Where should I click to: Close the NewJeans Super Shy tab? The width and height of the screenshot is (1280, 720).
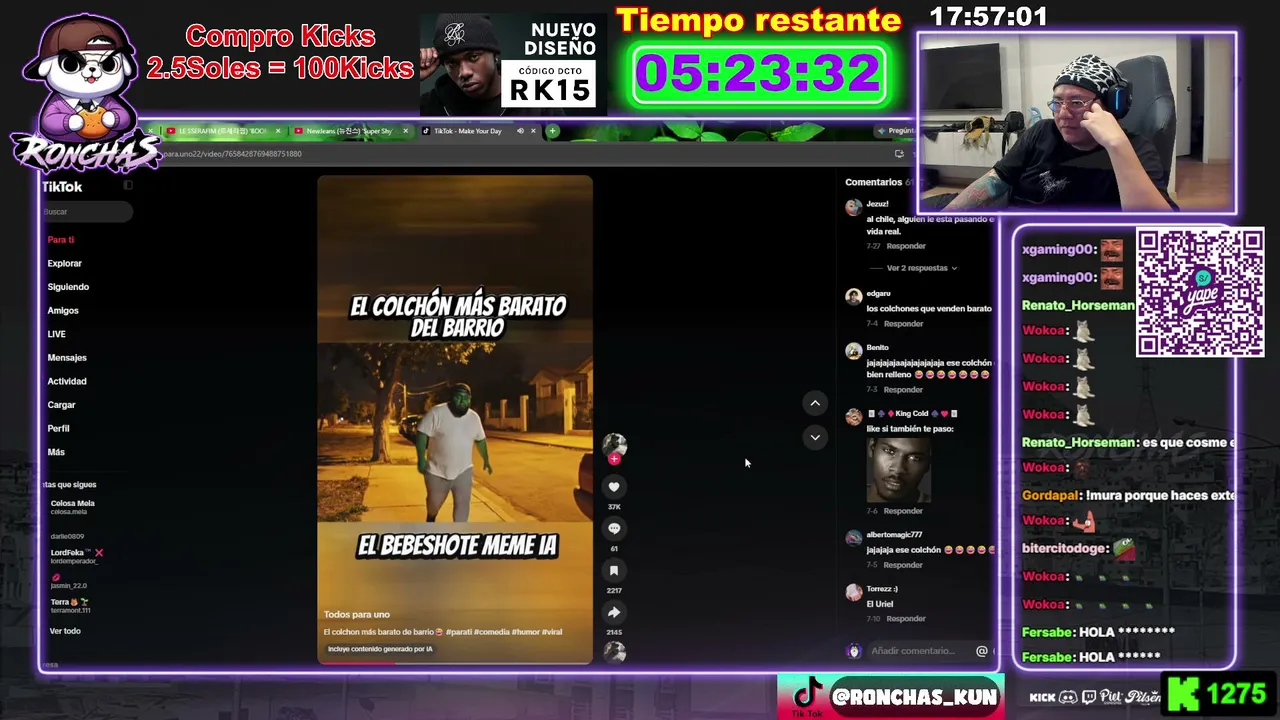(x=405, y=131)
